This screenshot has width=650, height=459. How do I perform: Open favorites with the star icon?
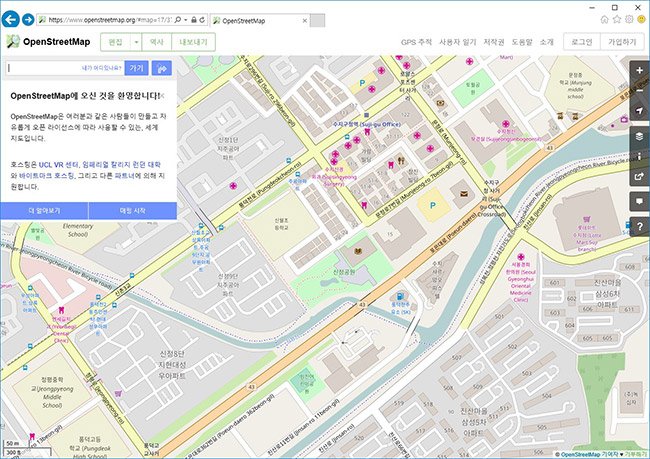coord(617,19)
